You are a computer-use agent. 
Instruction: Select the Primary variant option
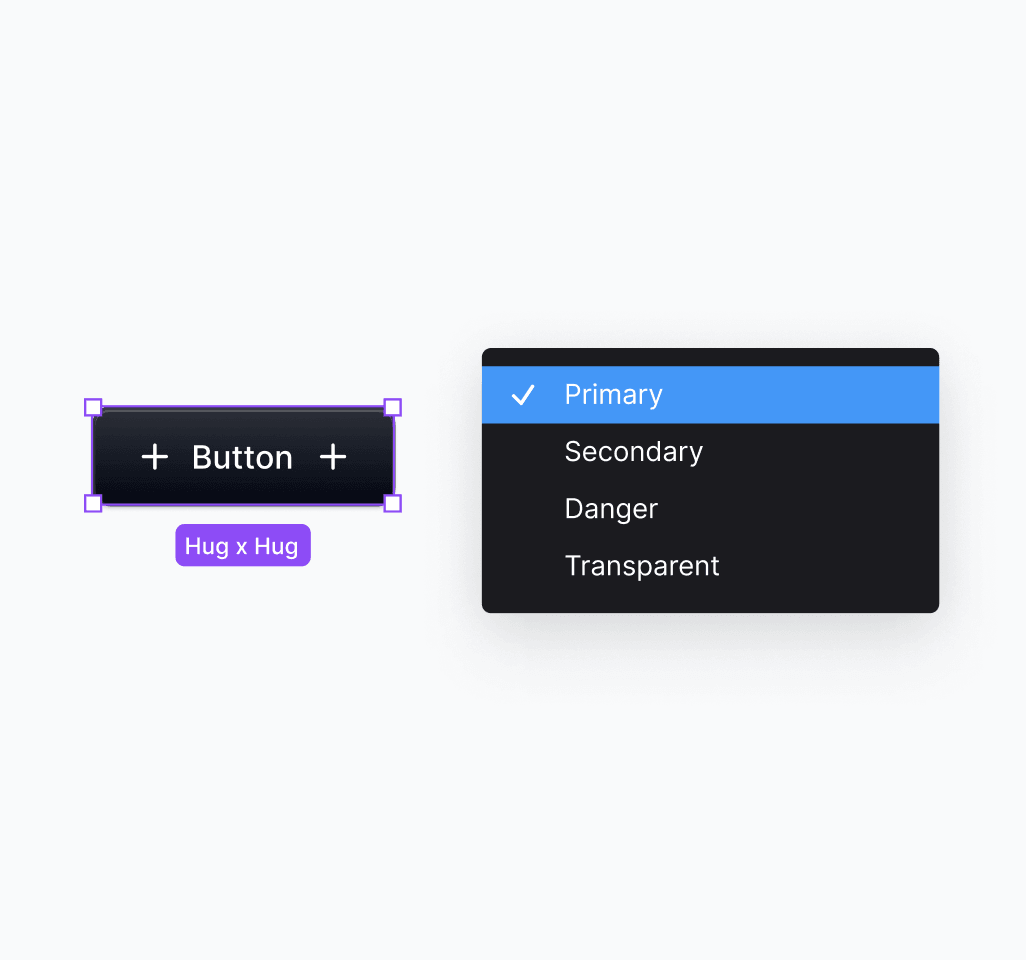(613, 395)
